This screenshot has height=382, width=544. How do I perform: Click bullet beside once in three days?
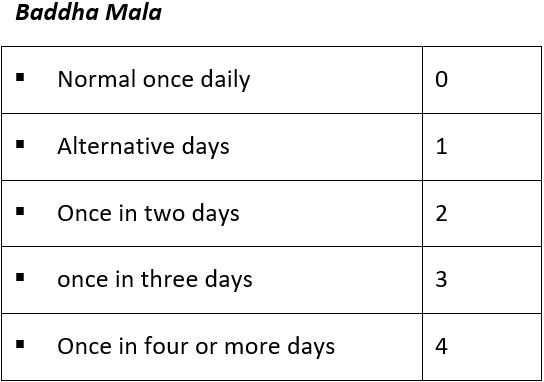(x=20, y=277)
